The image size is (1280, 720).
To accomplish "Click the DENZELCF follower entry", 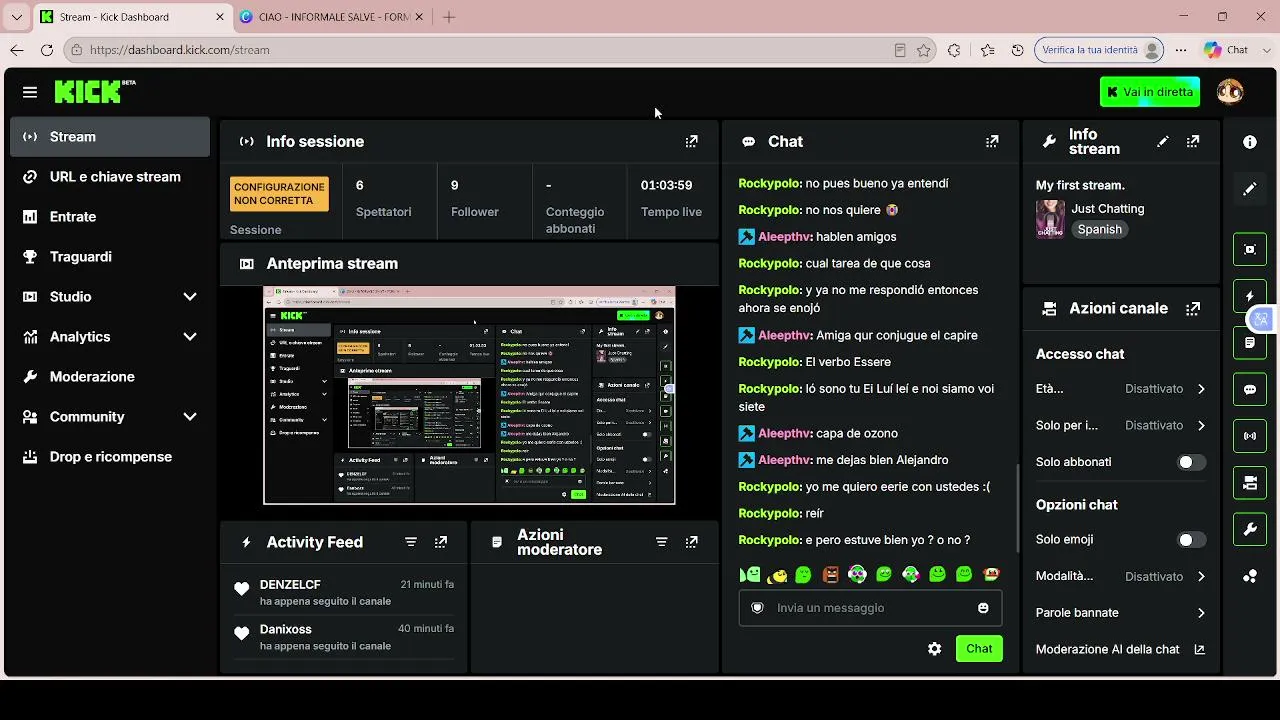I will (344, 592).
